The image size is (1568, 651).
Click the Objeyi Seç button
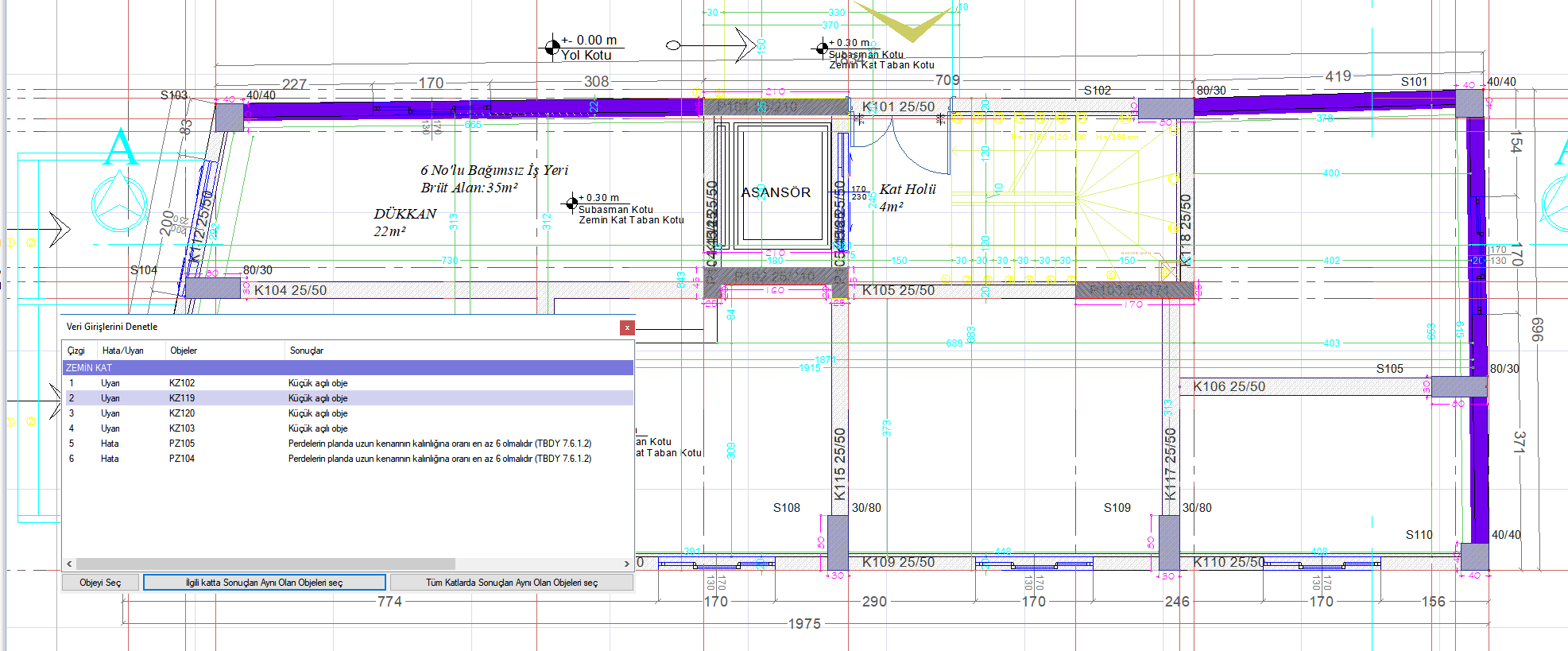click(x=100, y=583)
